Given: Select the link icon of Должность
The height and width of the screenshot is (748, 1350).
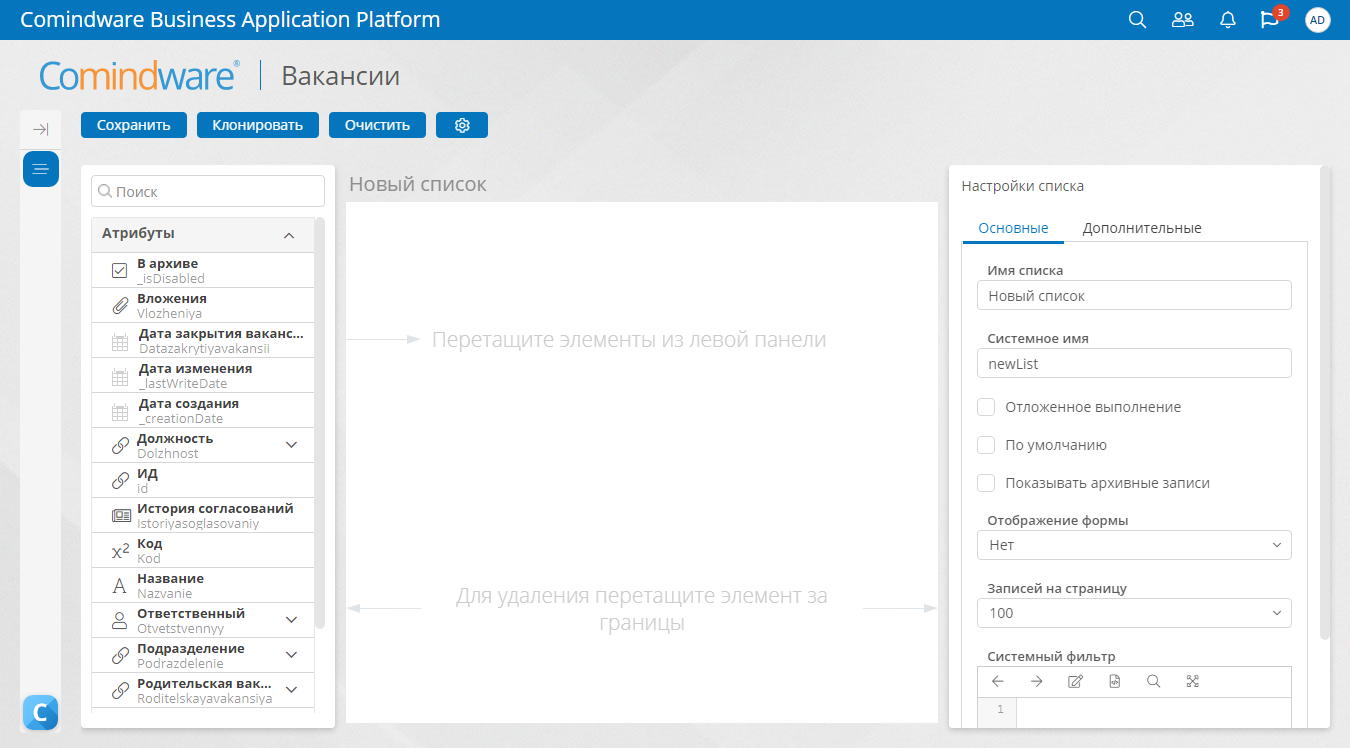Looking at the screenshot, I should [x=119, y=445].
